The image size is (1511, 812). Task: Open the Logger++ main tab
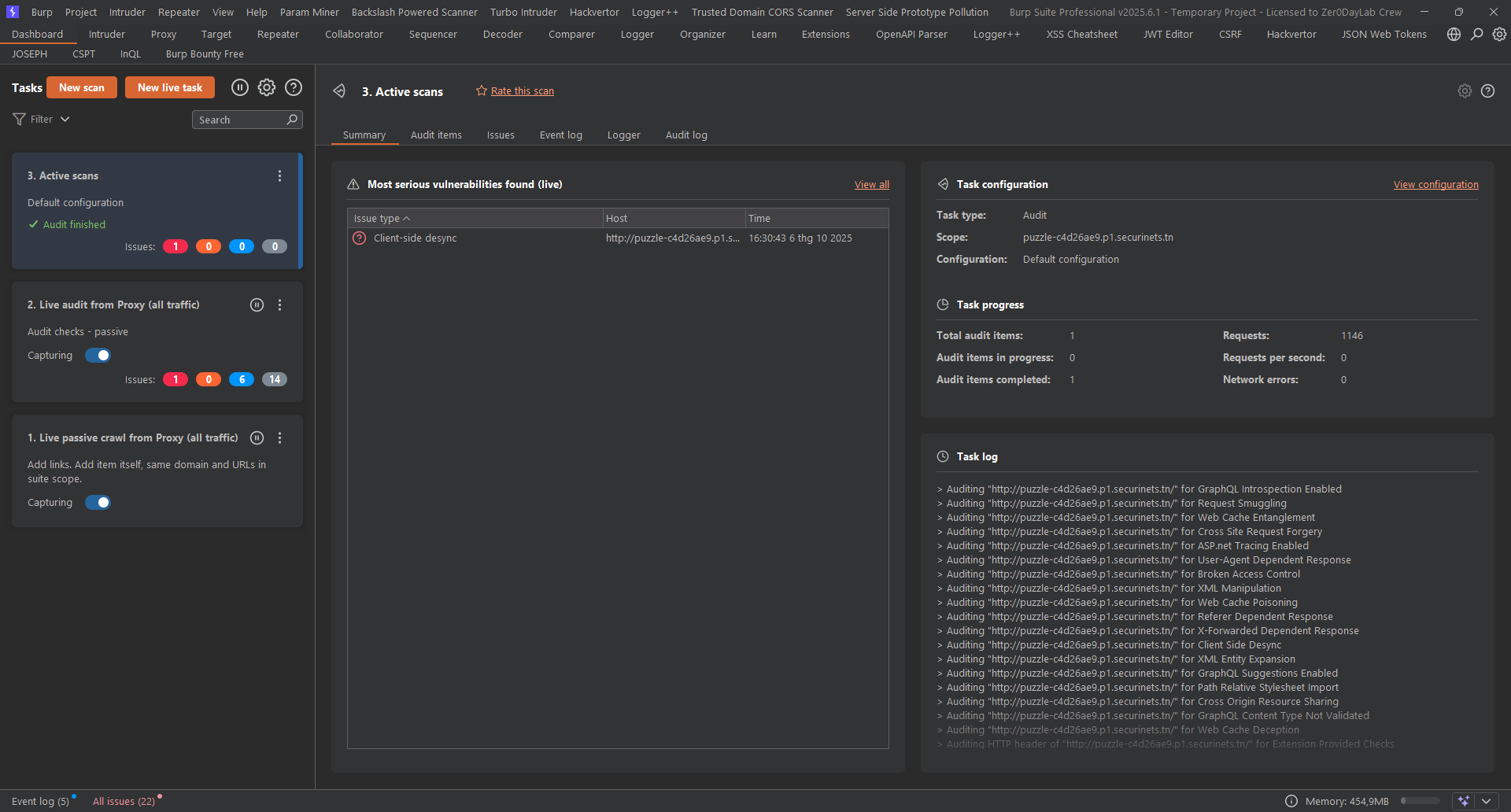coord(996,35)
